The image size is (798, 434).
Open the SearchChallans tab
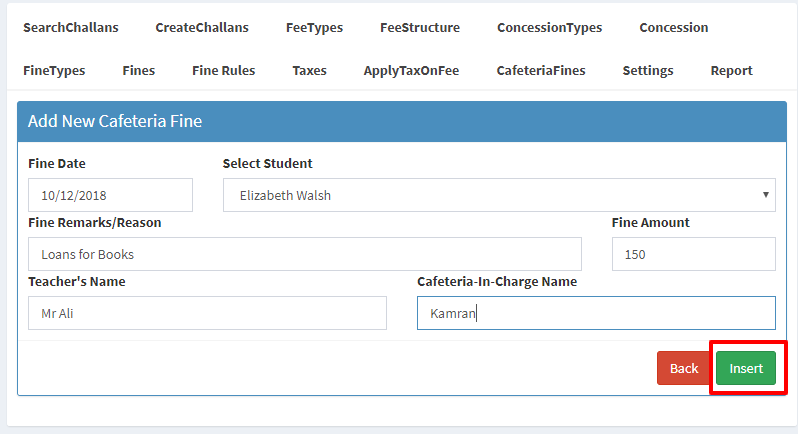(x=71, y=27)
